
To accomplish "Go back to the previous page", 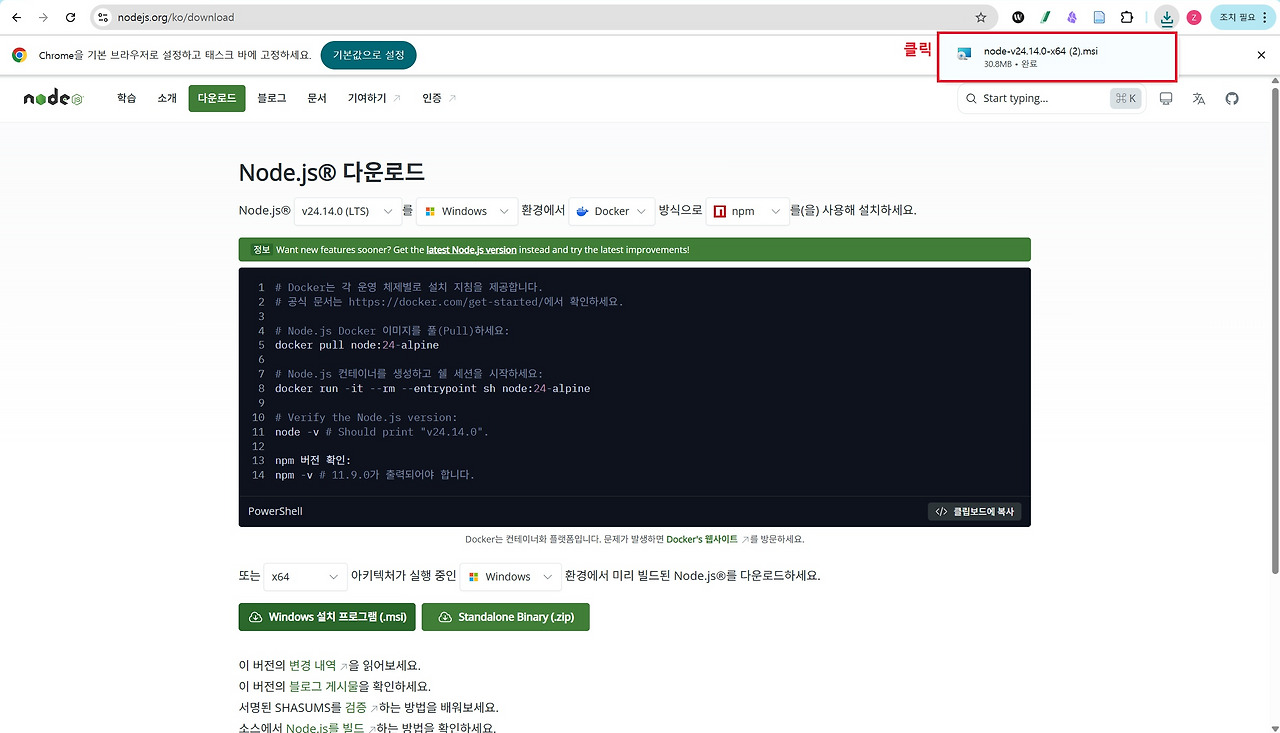I will pyautogui.click(x=16, y=17).
